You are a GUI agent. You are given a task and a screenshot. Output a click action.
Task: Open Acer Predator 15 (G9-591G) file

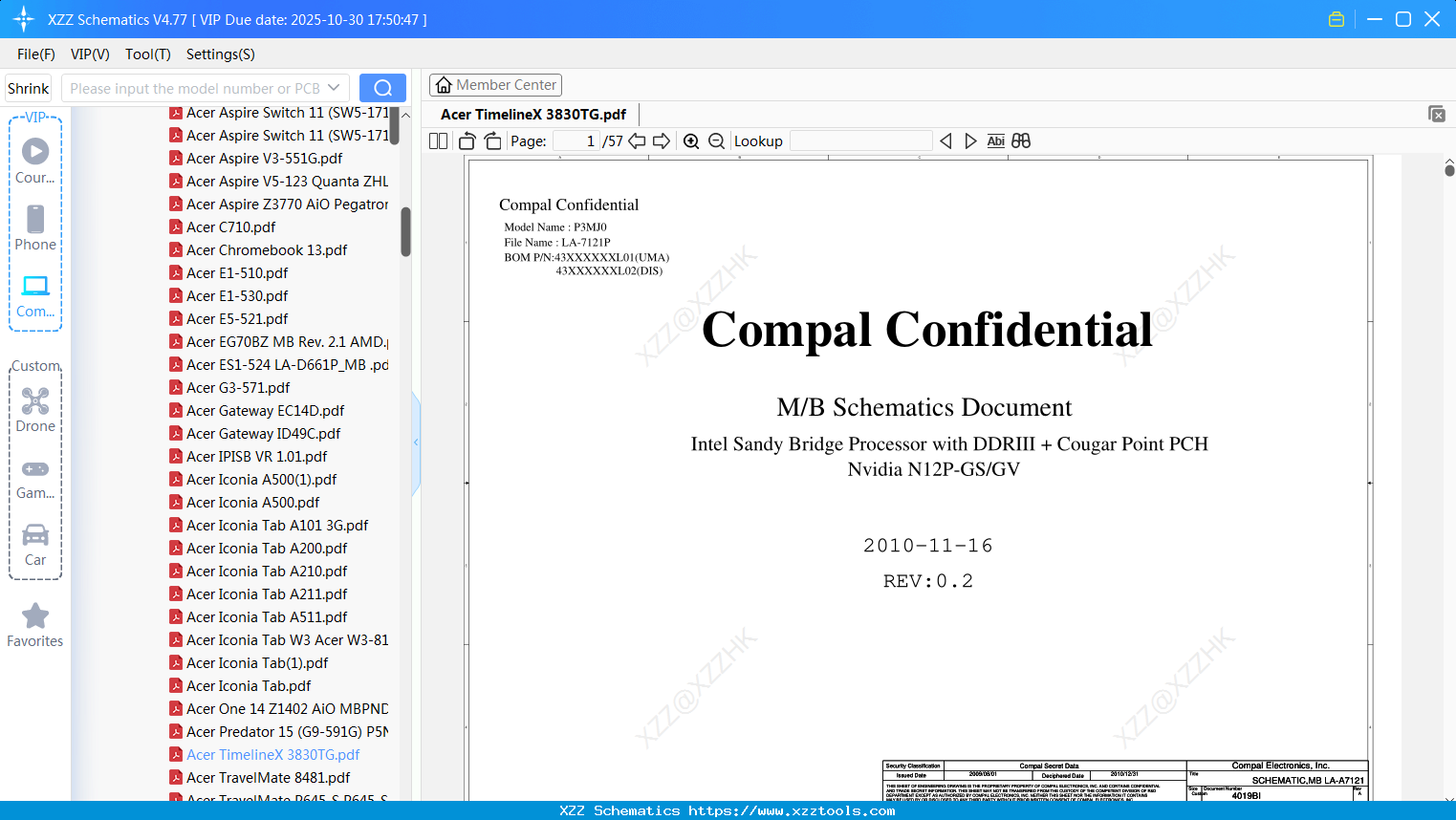287,732
